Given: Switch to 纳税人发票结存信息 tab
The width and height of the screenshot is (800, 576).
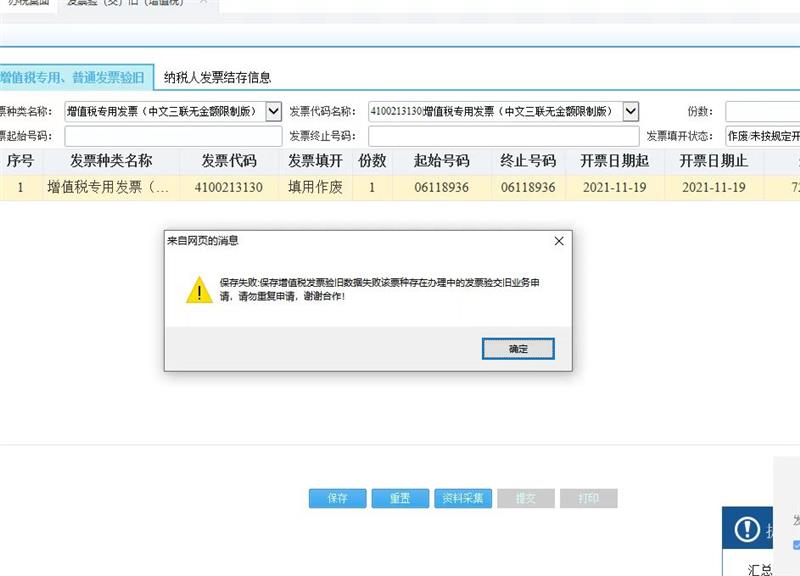Looking at the screenshot, I should tap(217, 77).
